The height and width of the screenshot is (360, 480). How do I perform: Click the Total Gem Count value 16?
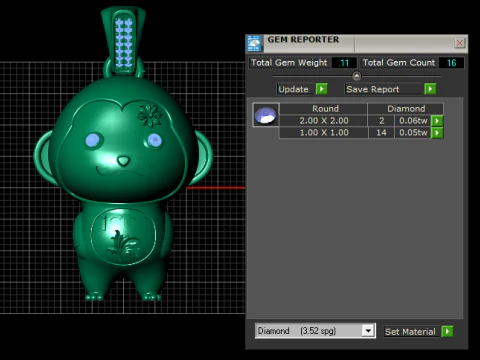[x=451, y=63]
